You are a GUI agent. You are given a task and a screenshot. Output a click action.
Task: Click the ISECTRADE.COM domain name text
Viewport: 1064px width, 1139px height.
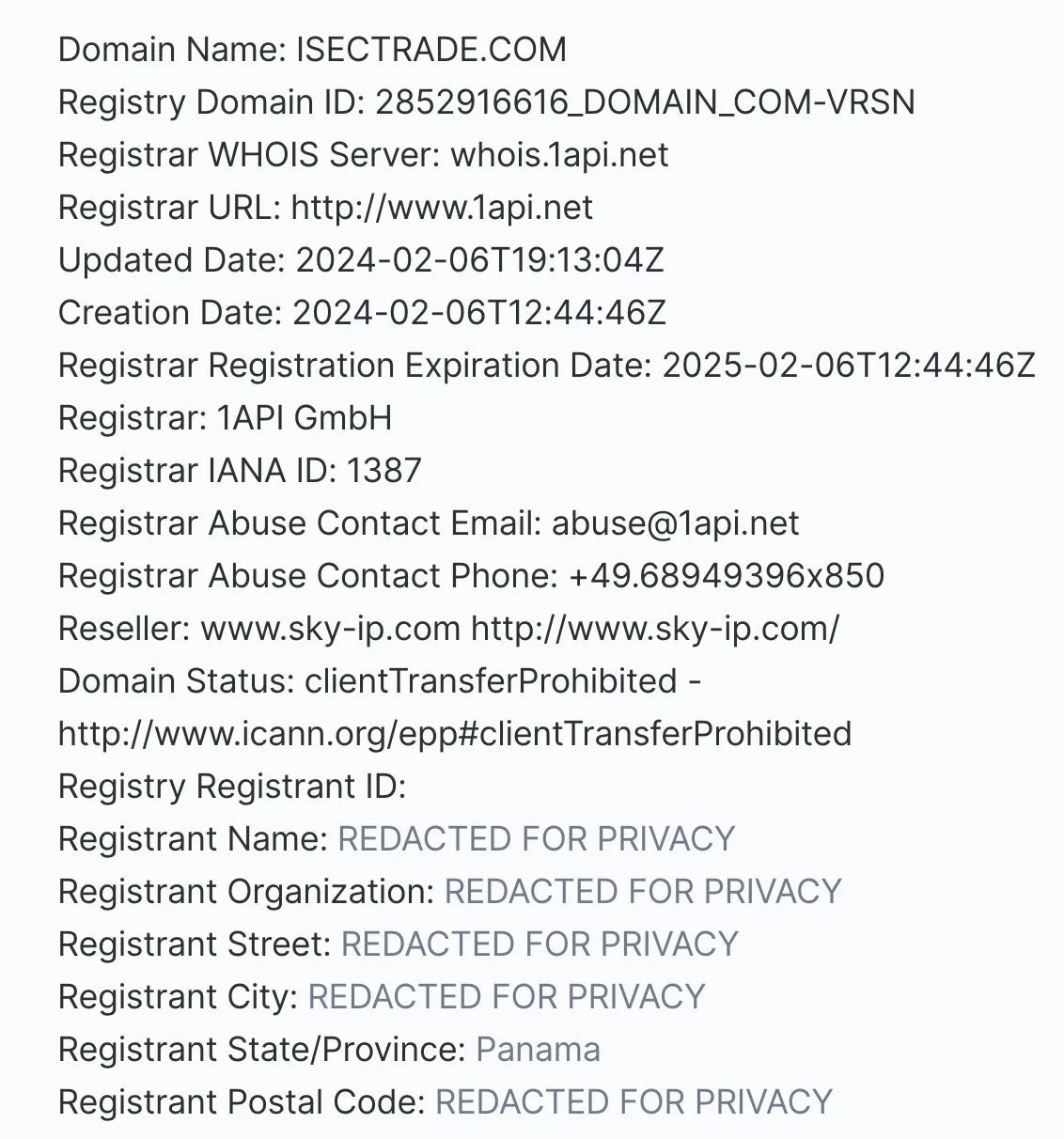tap(431, 50)
